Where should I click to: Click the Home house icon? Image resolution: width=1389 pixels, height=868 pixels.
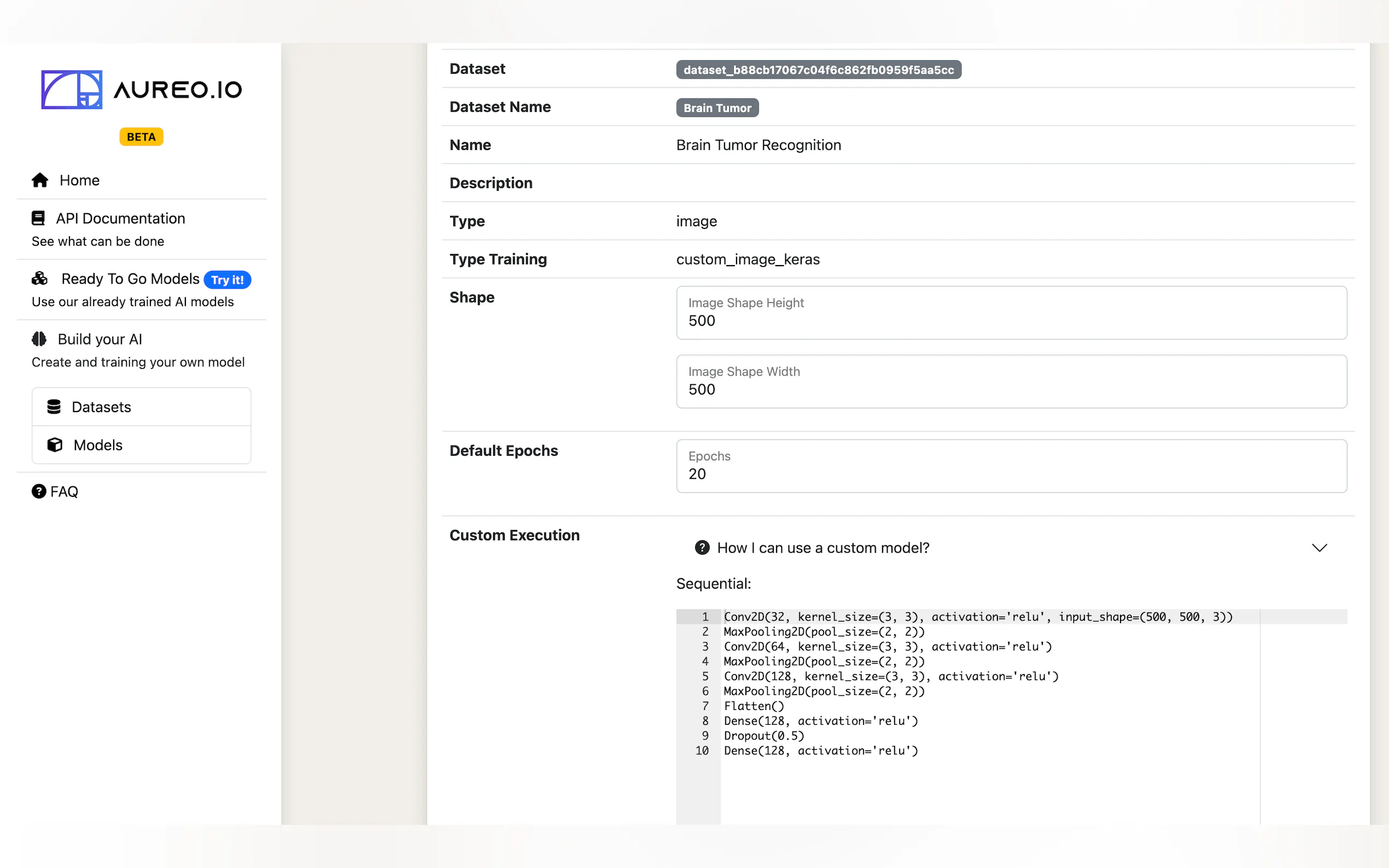click(x=39, y=180)
